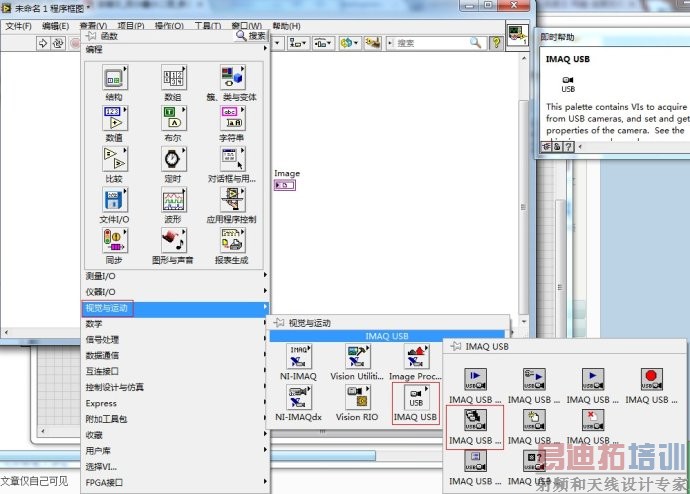Select the 数学 palette category
Image resolution: width=690 pixels, height=494 pixels.
click(x=176, y=324)
